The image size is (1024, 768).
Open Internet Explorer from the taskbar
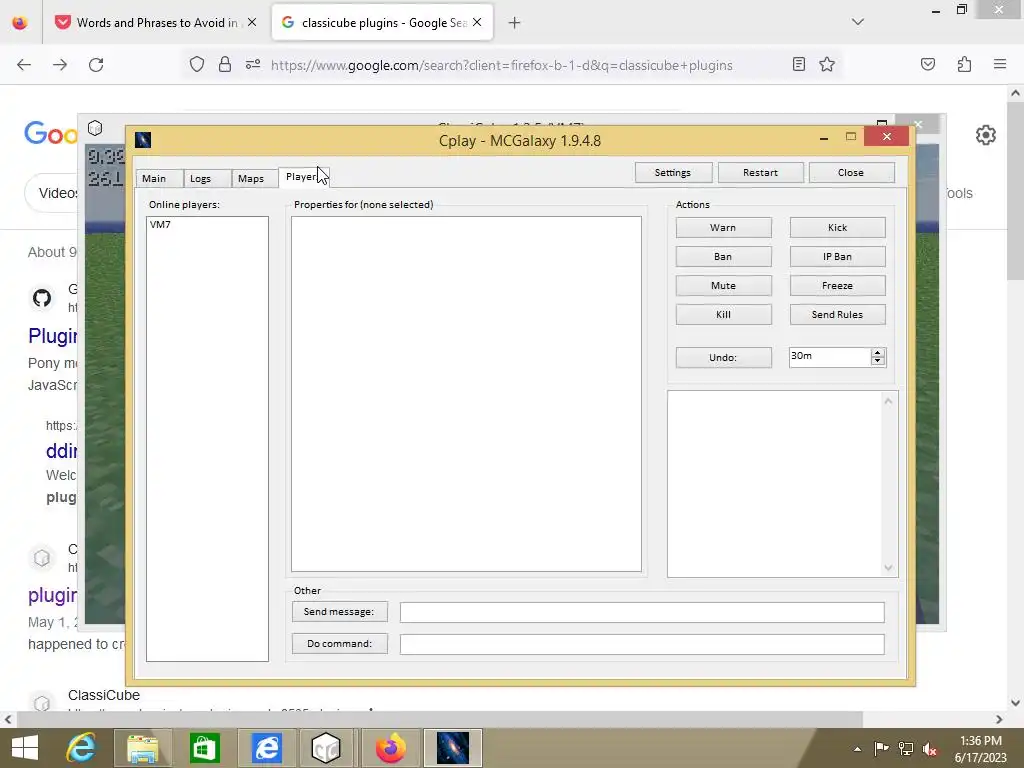(81, 748)
